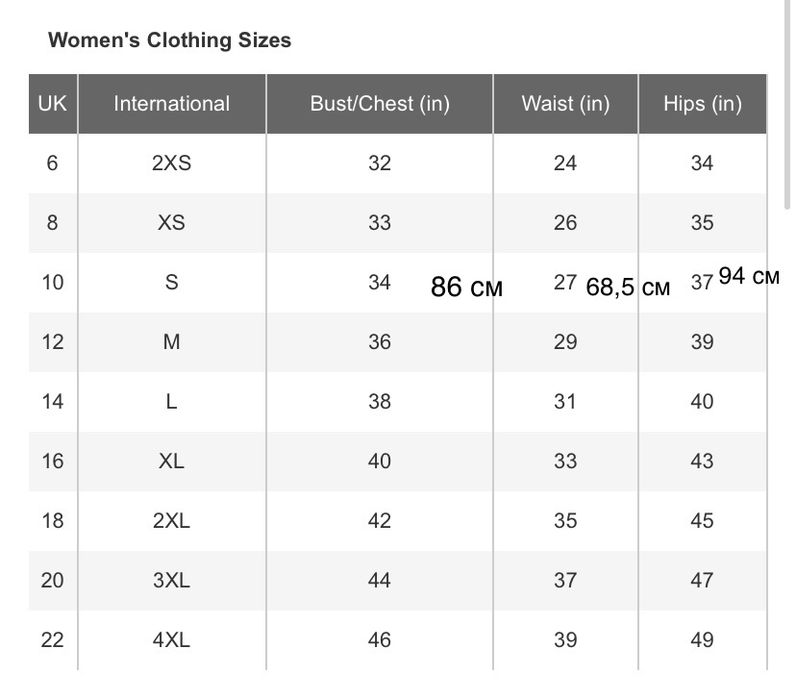796x700 pixels.
Task: Click the UK column header
Action: click(52, 103)
